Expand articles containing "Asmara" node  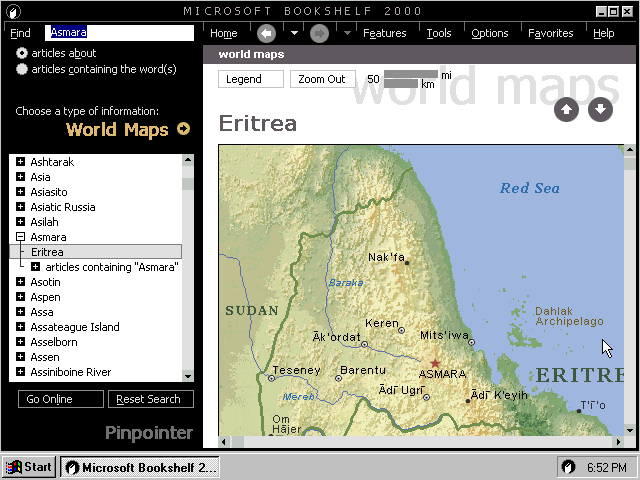35,267
